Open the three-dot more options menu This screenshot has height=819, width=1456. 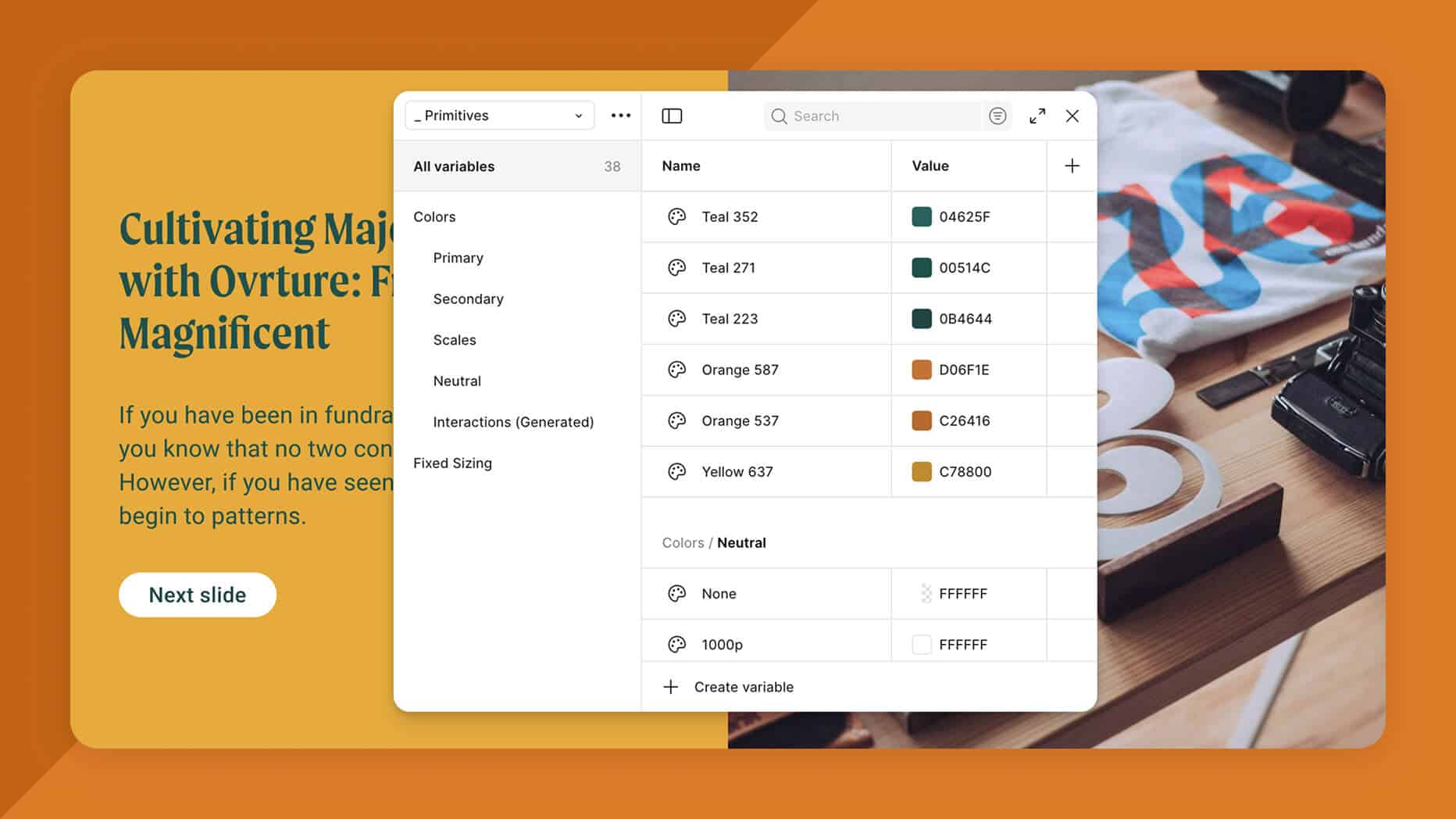pos(621,116)
